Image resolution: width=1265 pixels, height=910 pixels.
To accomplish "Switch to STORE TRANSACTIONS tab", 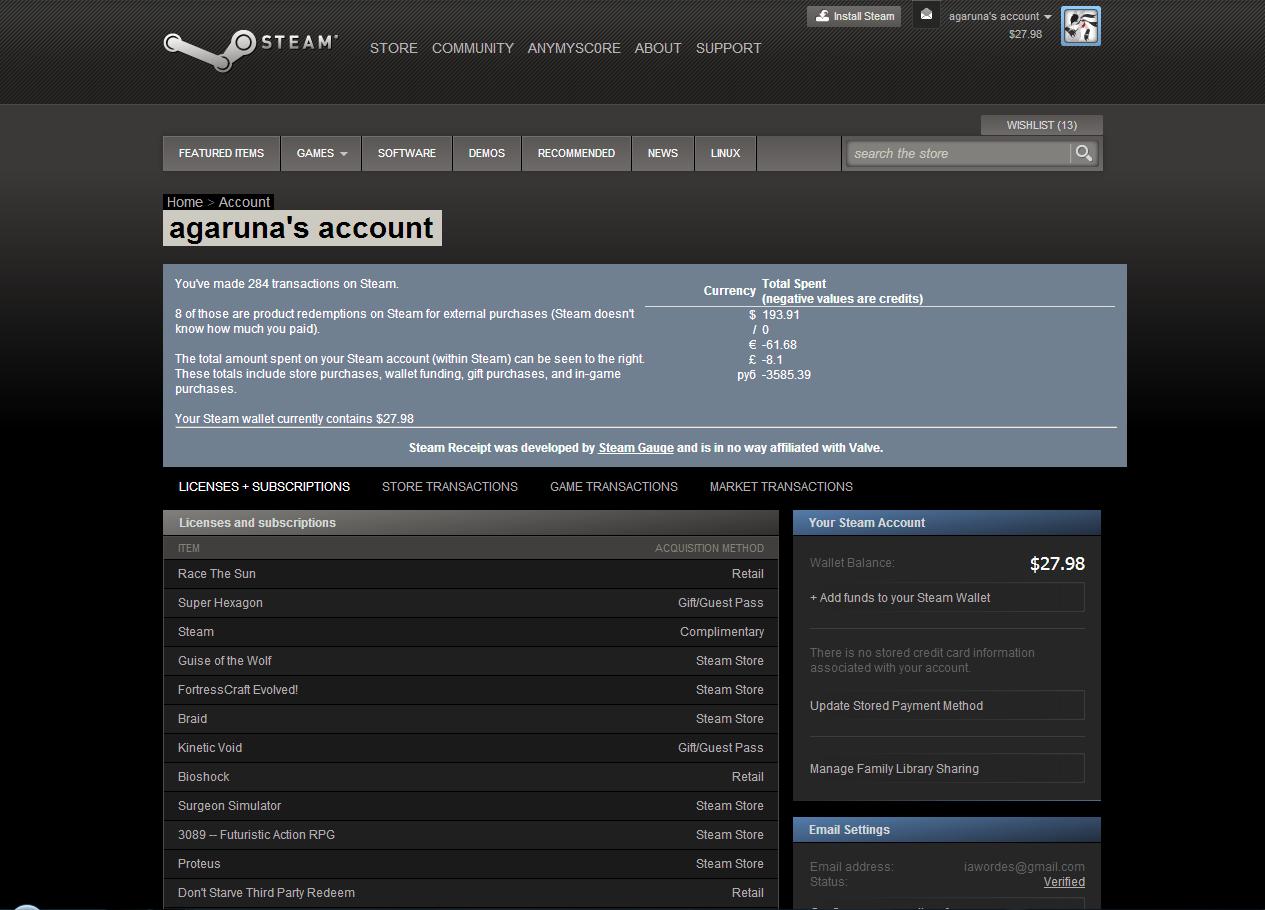I will click(x=450, y=487).
